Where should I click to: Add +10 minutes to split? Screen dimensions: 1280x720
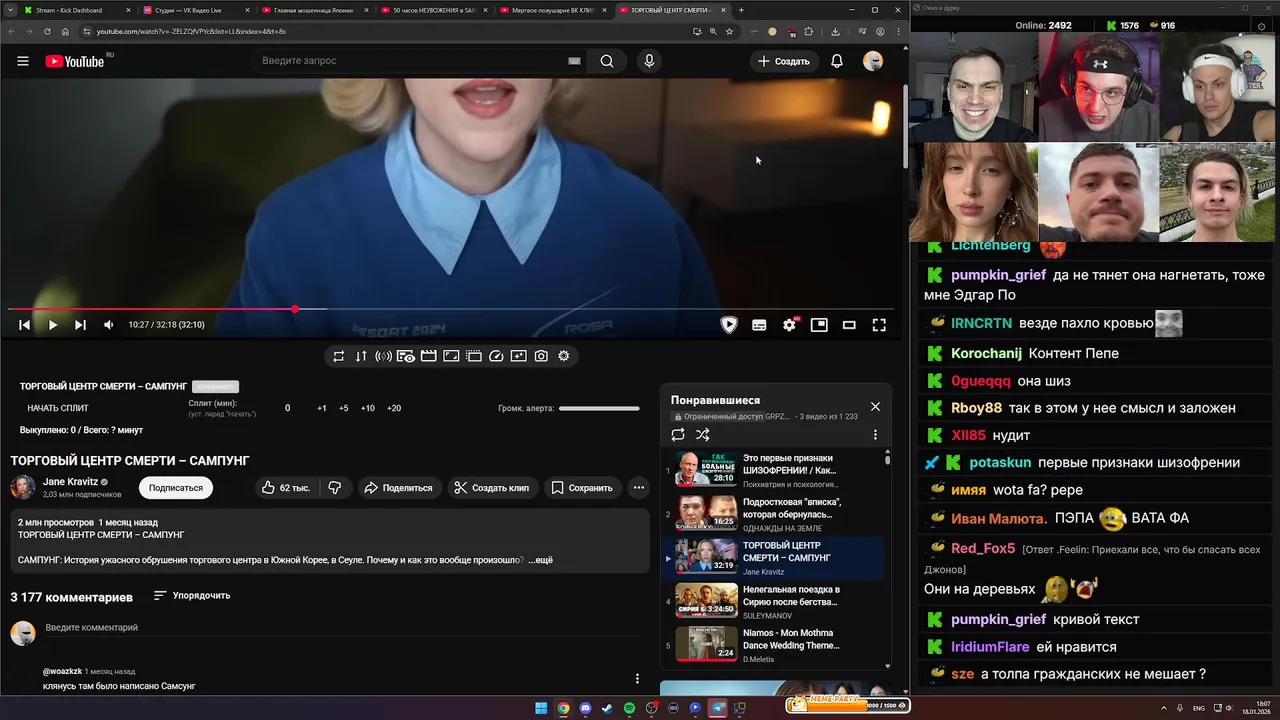click(368, 408)
